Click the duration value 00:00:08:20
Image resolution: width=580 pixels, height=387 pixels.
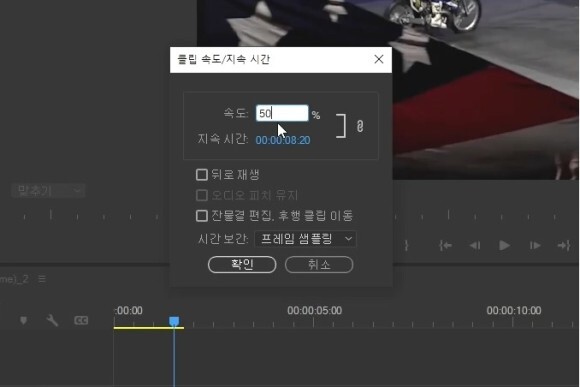click(283, 140)
